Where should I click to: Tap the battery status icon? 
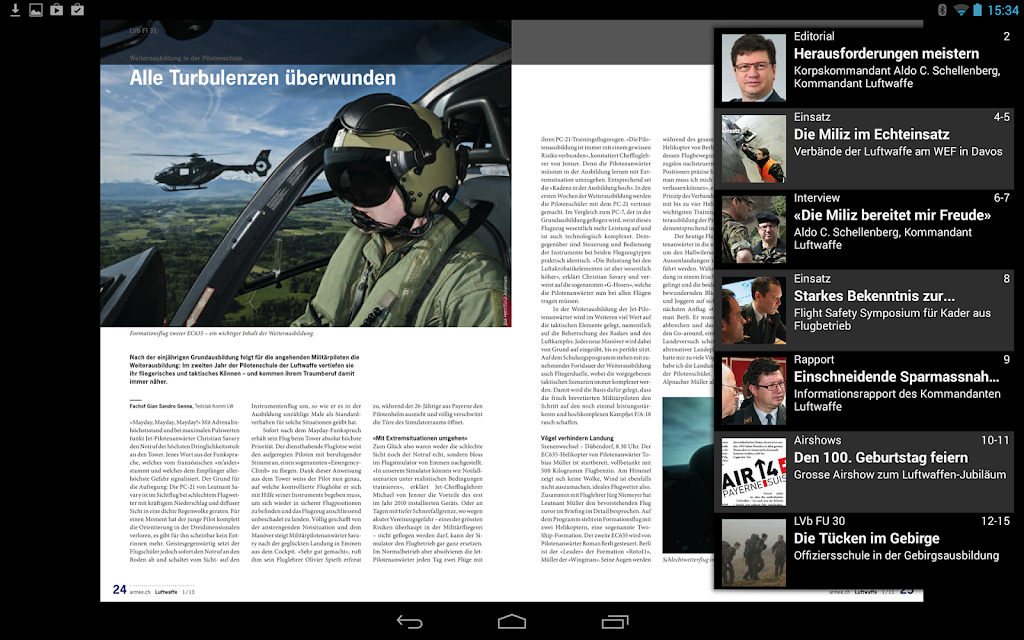point(978,10)
